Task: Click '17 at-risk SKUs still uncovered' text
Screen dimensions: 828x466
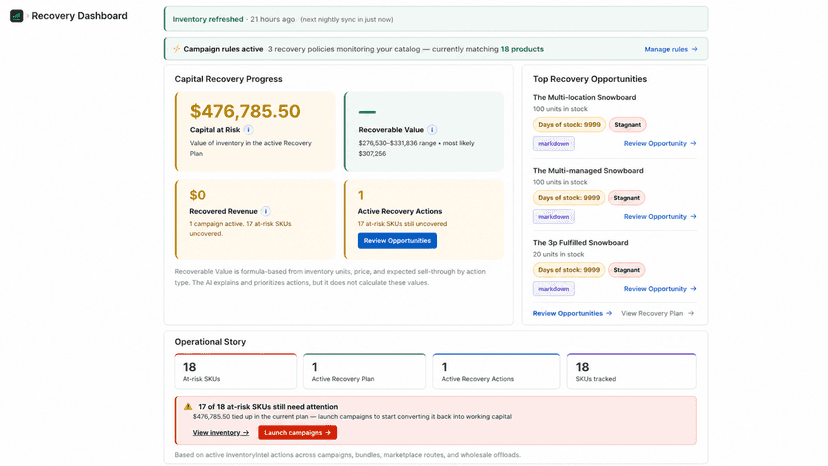Action: [402, 223]
